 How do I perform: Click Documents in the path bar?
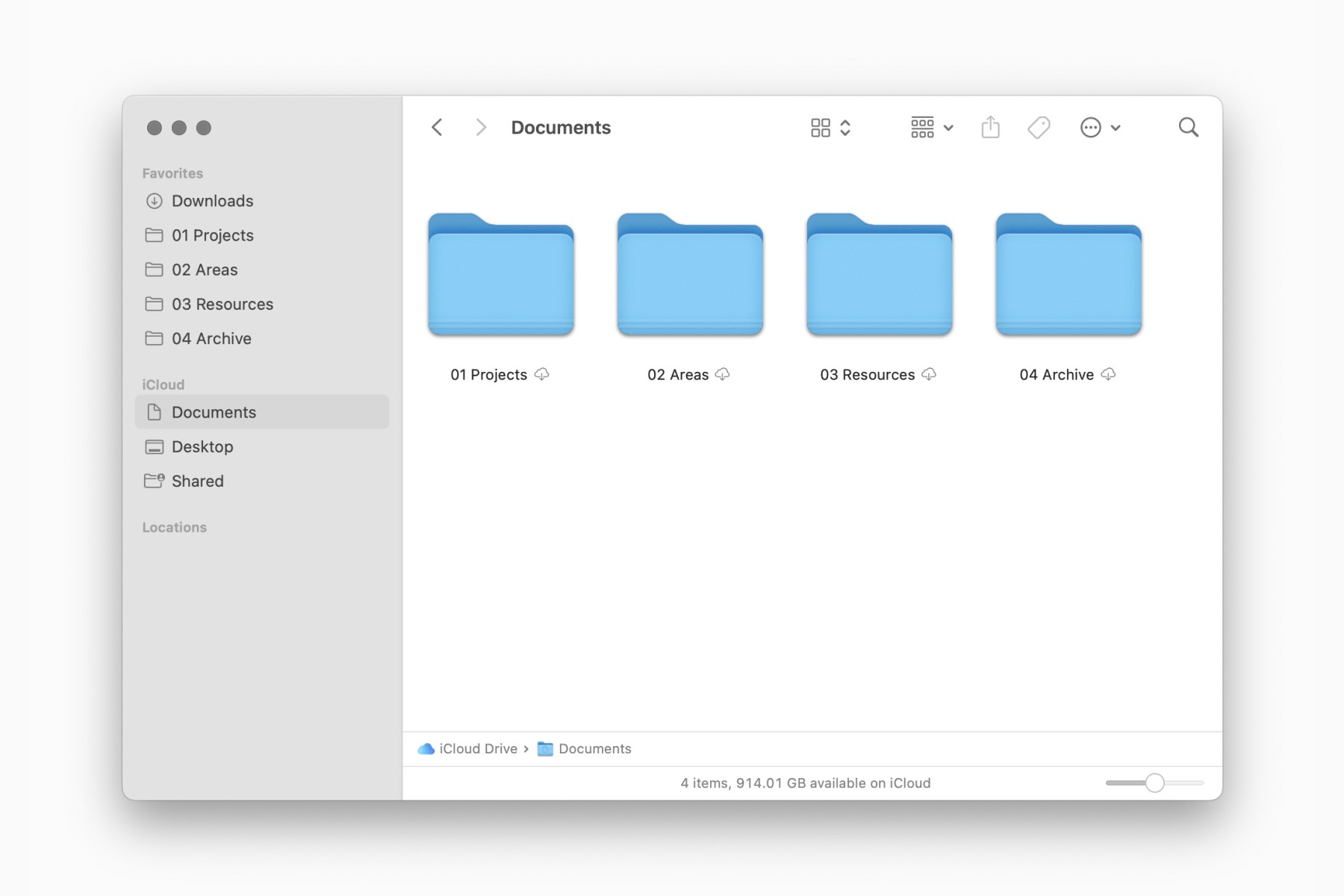(x=585, y=749)
